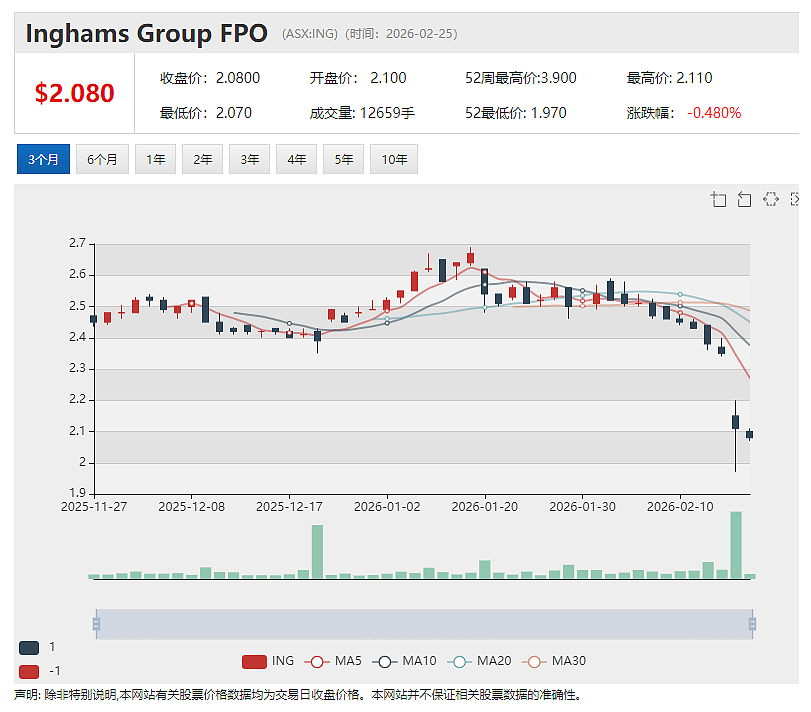Click the 最高价: 2.110 value
Screen dimensions: 811x712
pyautogui.click(x=669, y=78)
